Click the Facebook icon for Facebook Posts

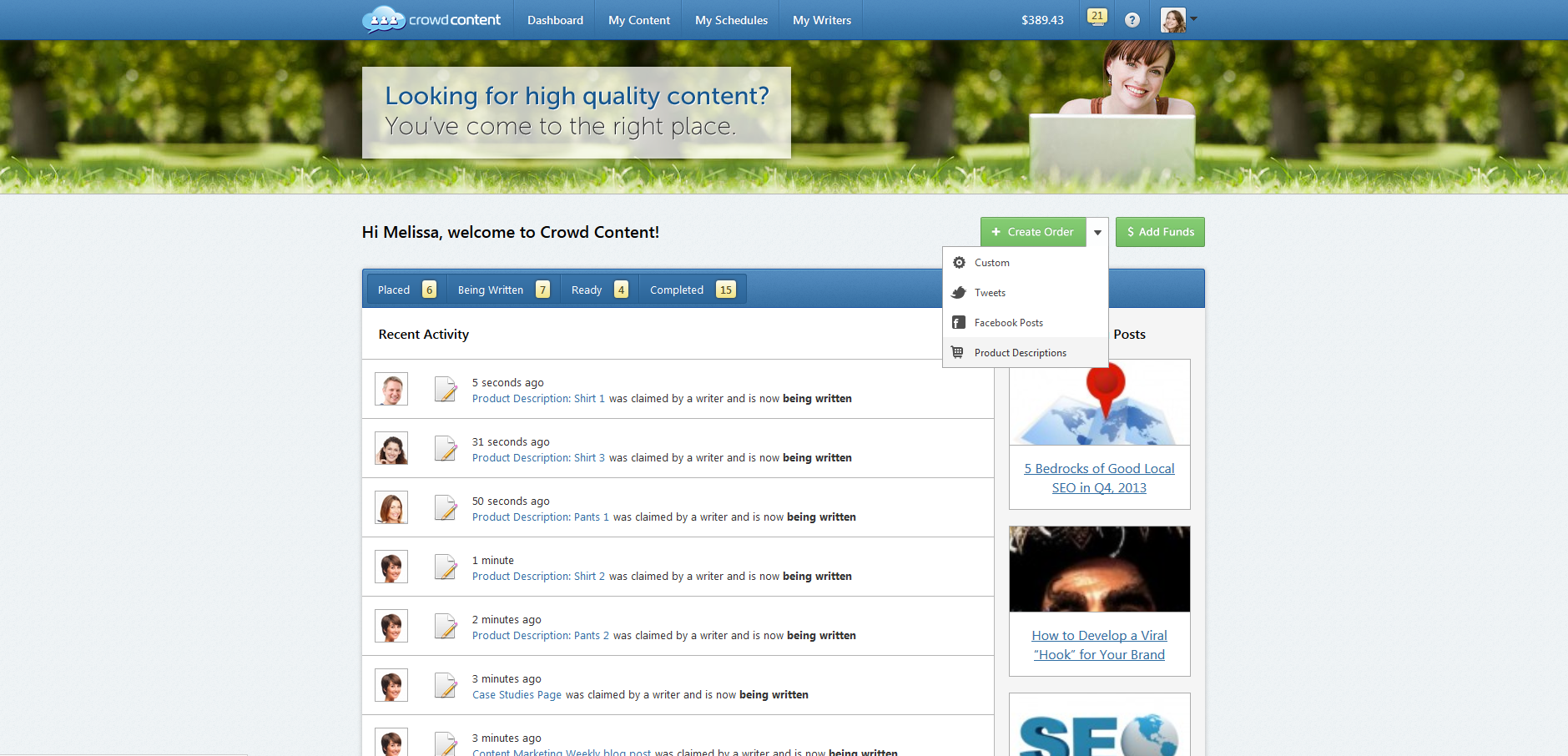tap(959, 323)
